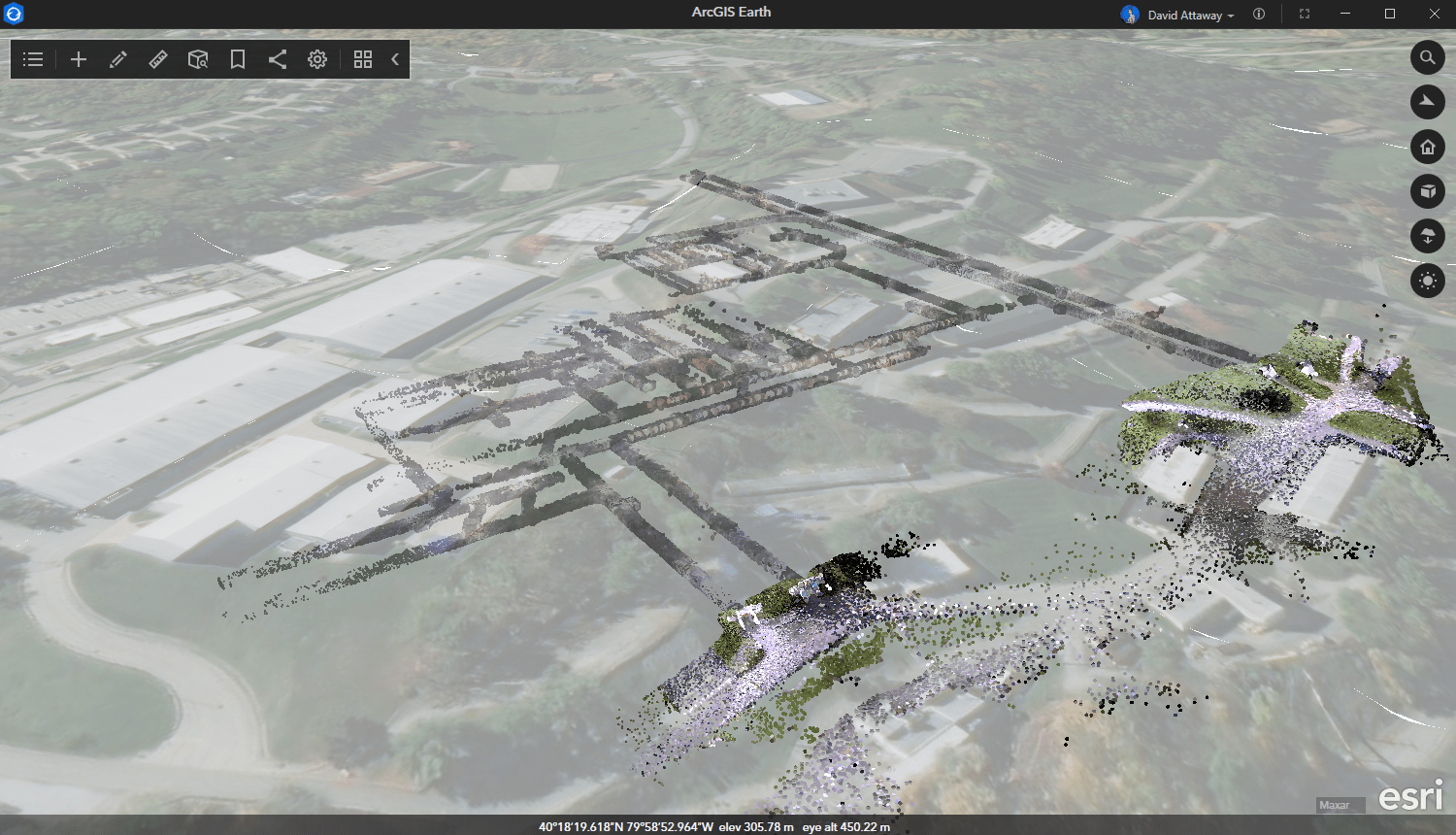Open the info help icon

tap(1259, 14)
